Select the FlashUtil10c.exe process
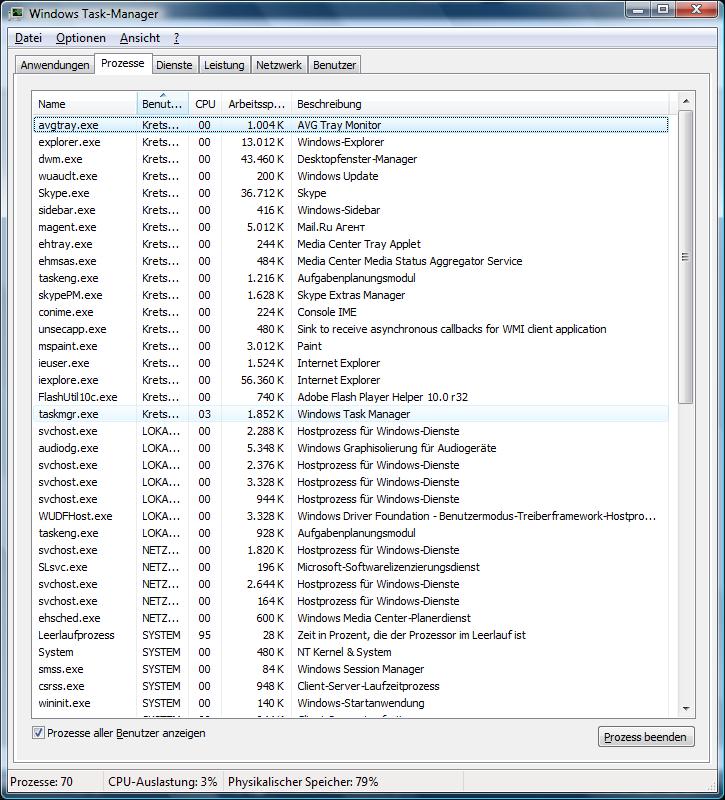 coord(351,397)
